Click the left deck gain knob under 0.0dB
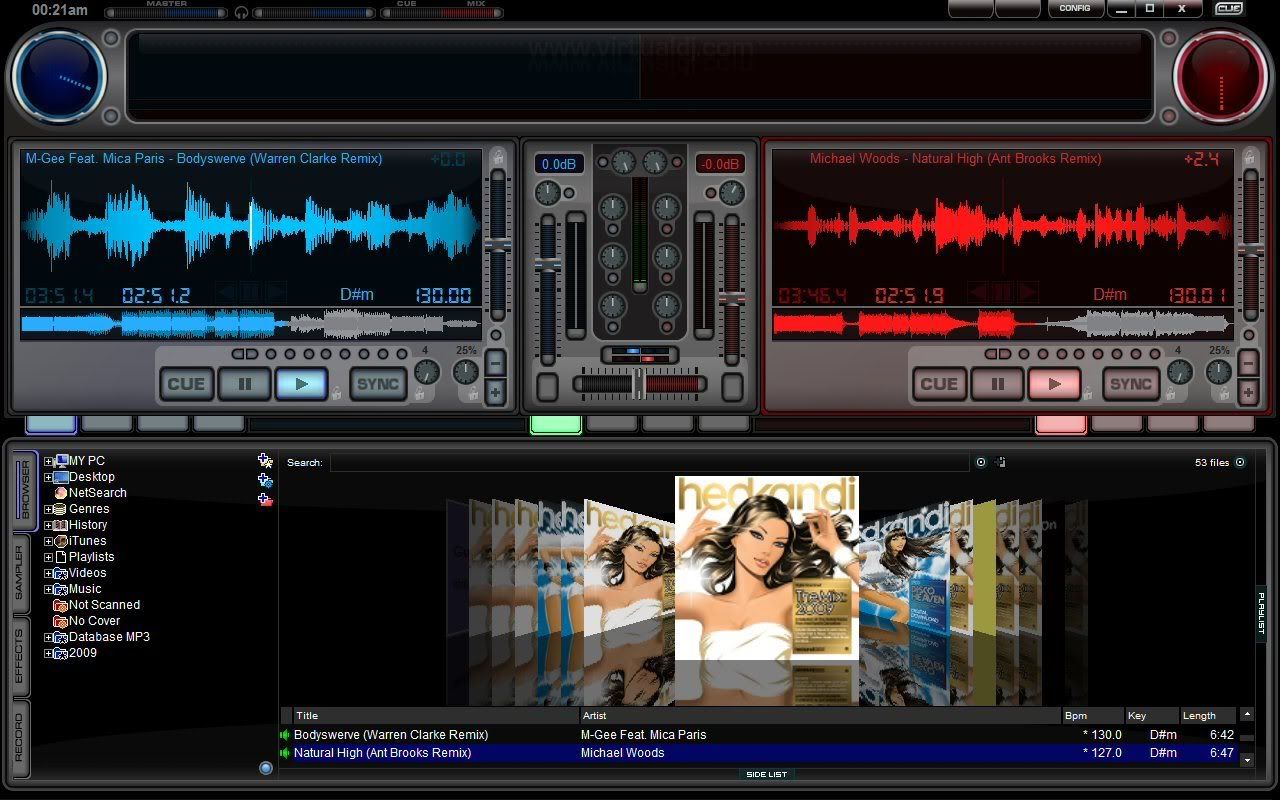Image resolution: width=1280 pixels, height=800 pixels. click(x=547, y=193)
